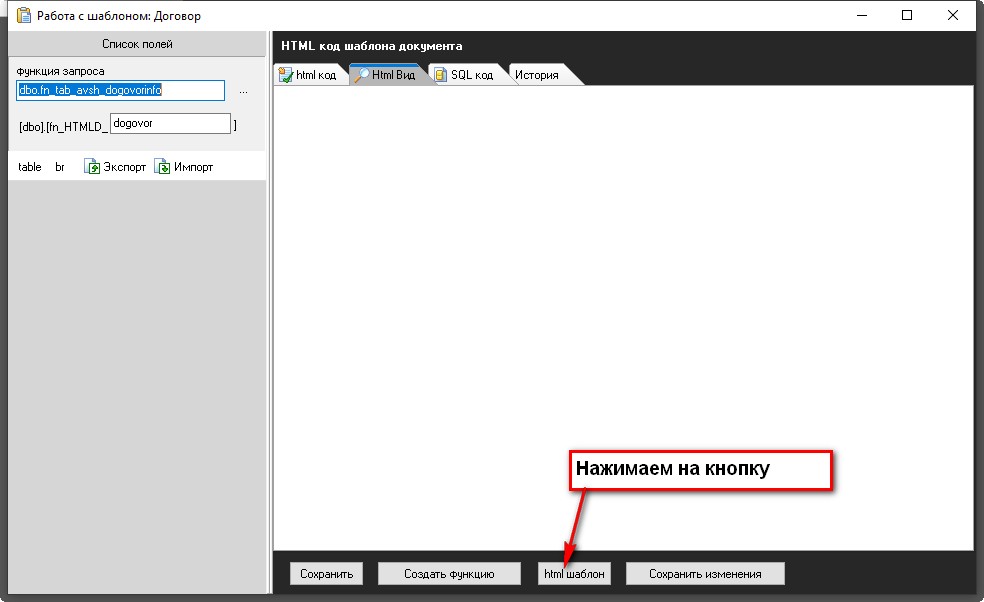Click the Создать функцию button
The height and width of the screenshot is (602, 984).
[449, 574]
